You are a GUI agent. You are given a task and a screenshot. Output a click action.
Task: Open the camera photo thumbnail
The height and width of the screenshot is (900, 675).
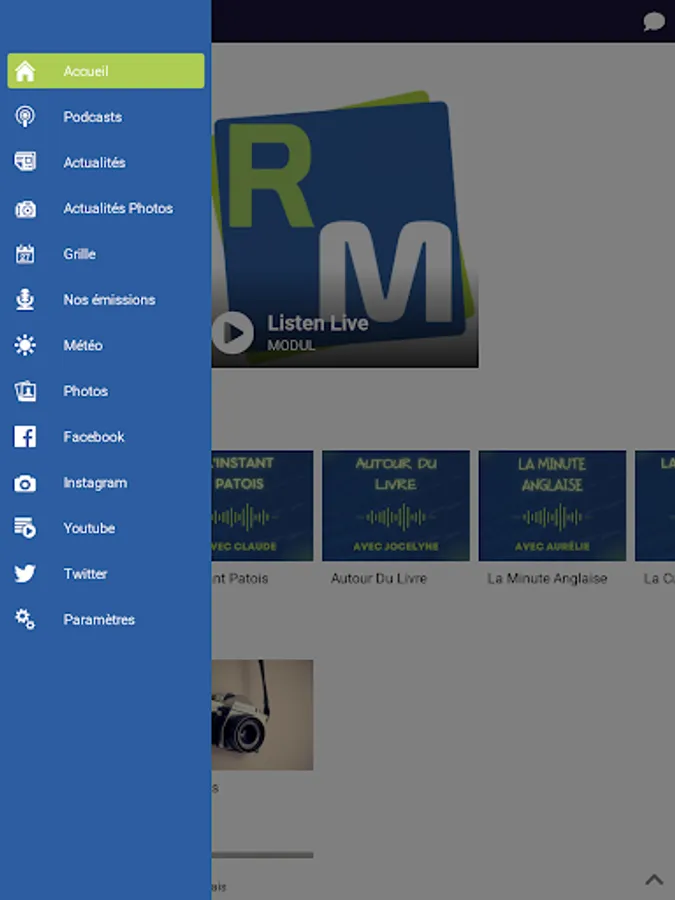click(x=262, y=715)
